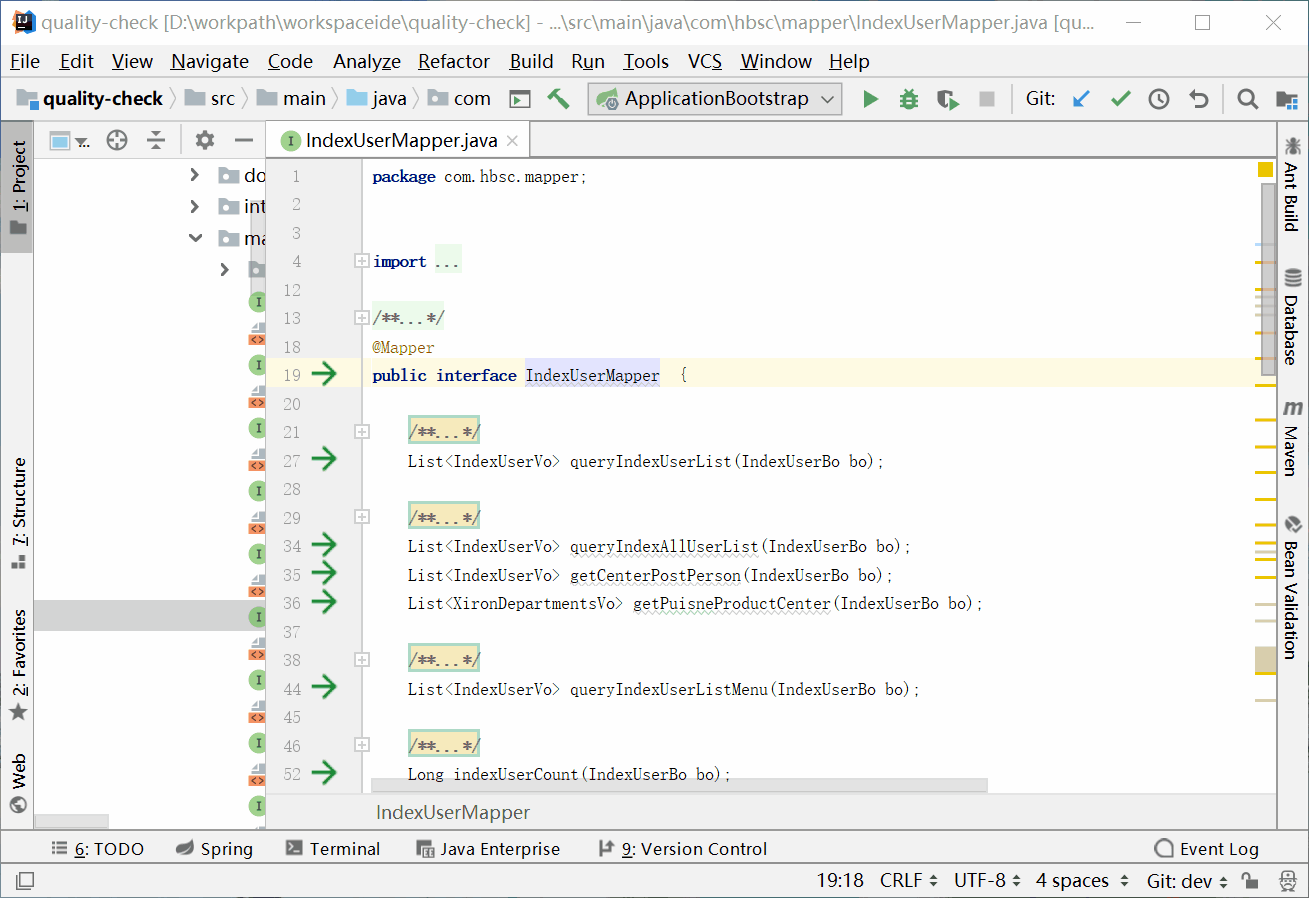The width and height of the screenshot is (1309, 898).
Task: Open the Java Enterprise tool window
Action: pyautogui.click(x=488, y=849)
